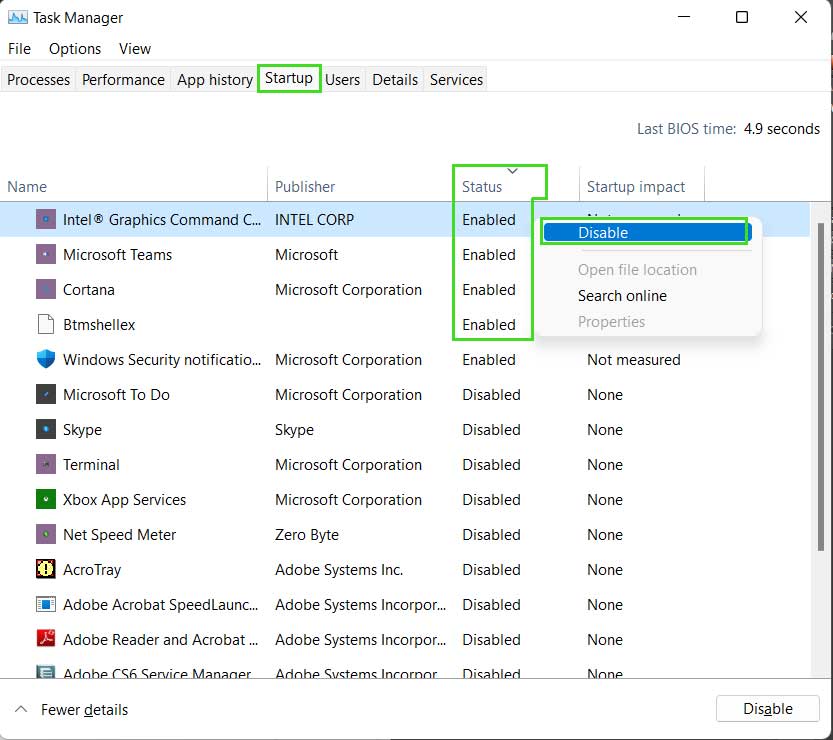Image resolution: width=833 pixels, height=740 pixels.
Task: Close the Task Manager window
Action: tap(801, 17)
